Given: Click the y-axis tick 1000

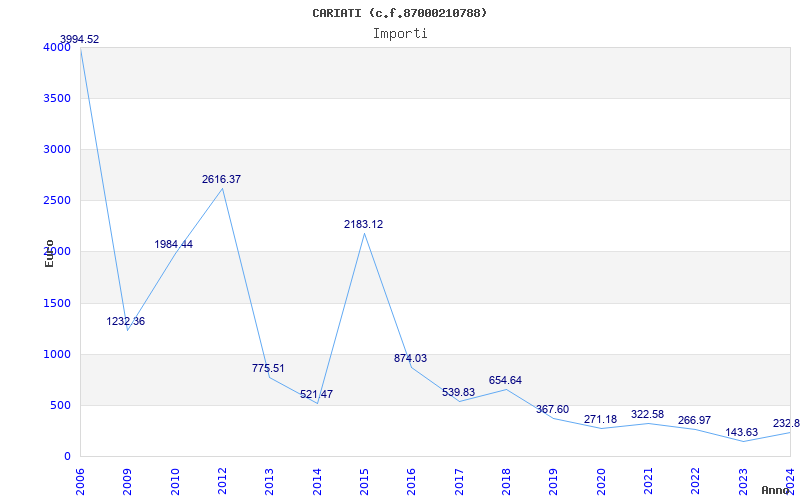Looking at the screenshot, I should click(x=57, y=355).
